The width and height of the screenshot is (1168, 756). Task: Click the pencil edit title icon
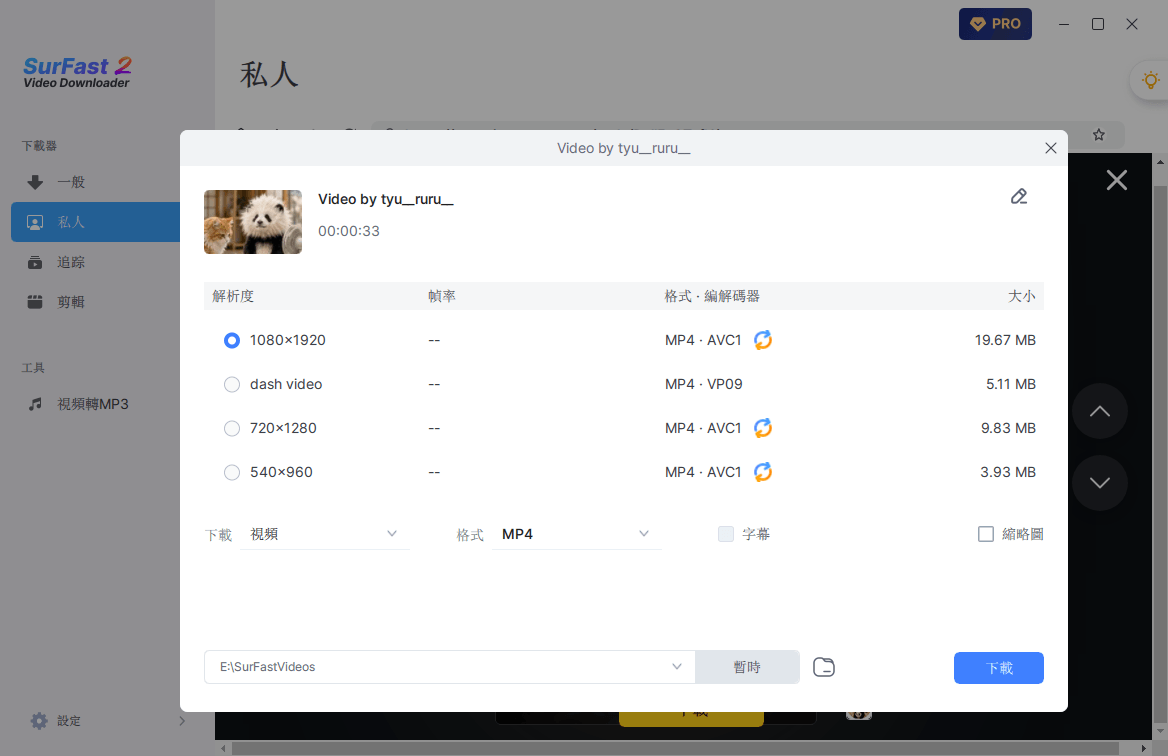click(x=1018, y=197)
